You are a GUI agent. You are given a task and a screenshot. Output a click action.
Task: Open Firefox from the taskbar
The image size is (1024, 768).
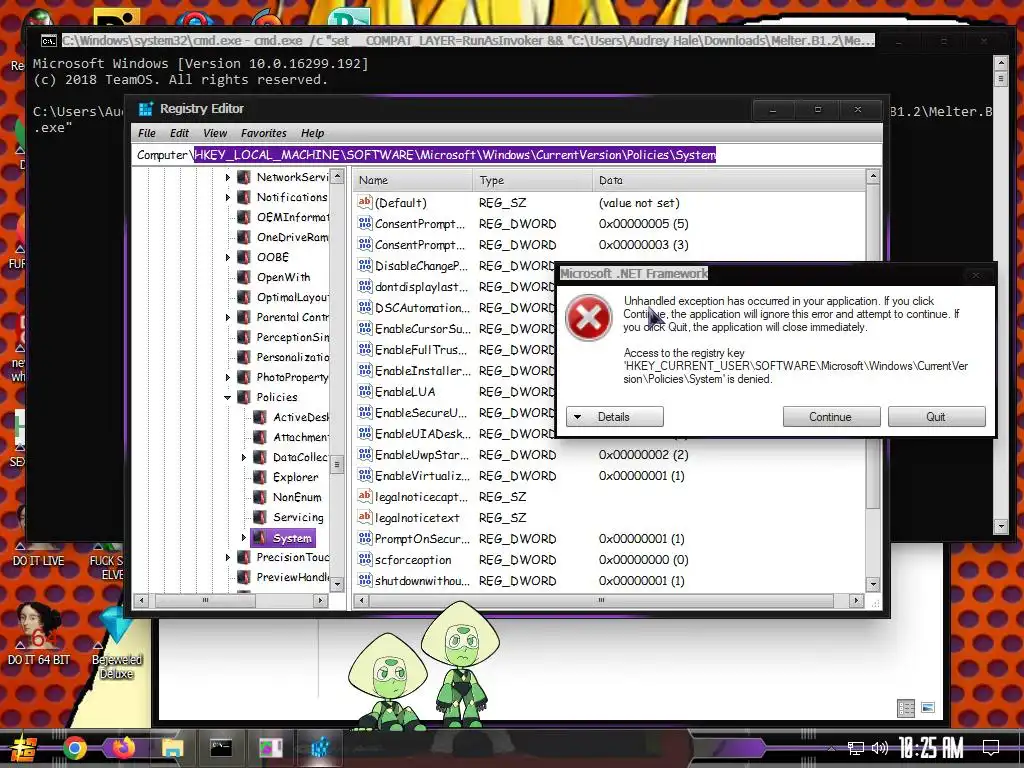pos(122,748)
